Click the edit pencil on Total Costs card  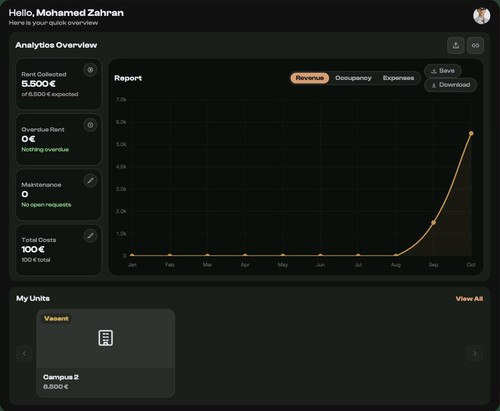coord(90,236)
